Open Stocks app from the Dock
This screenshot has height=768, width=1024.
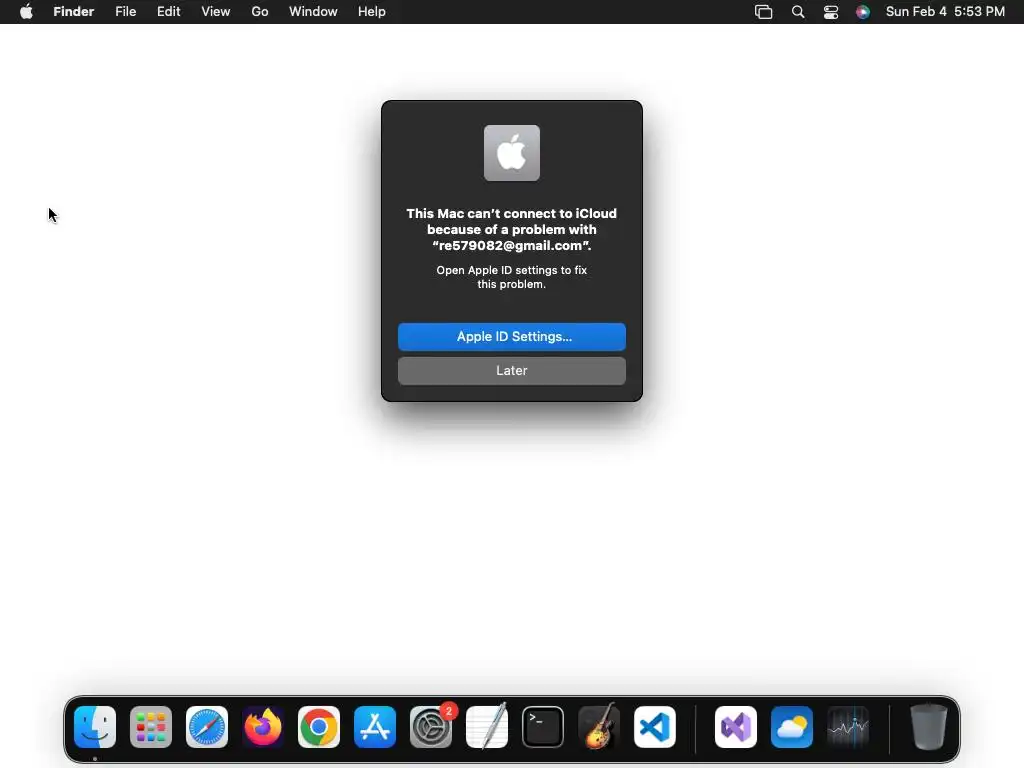(x=848, y=727)
